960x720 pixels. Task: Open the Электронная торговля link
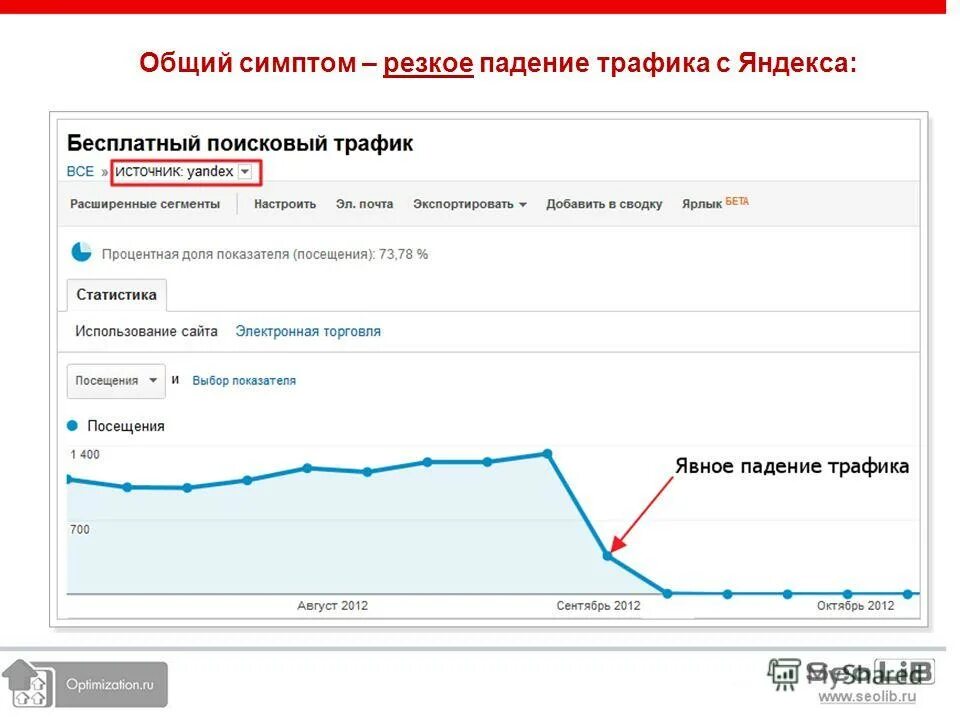click(x=308, y=331)
